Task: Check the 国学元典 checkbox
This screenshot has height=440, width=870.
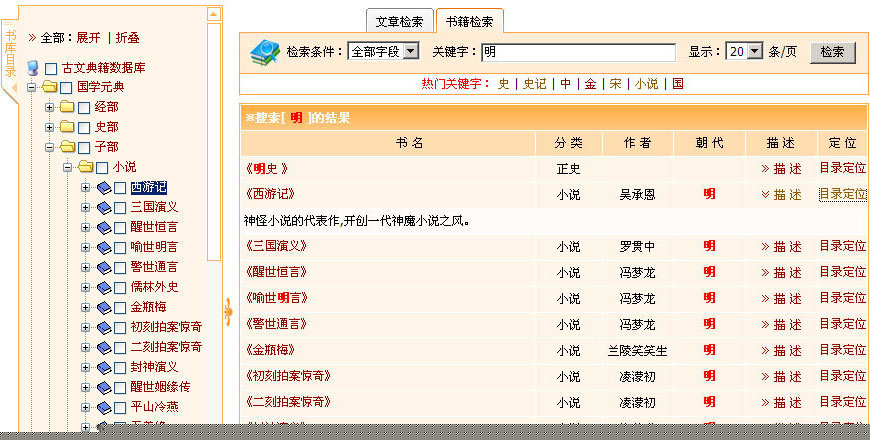Action: pyautogui.click(x=66, y=88)
